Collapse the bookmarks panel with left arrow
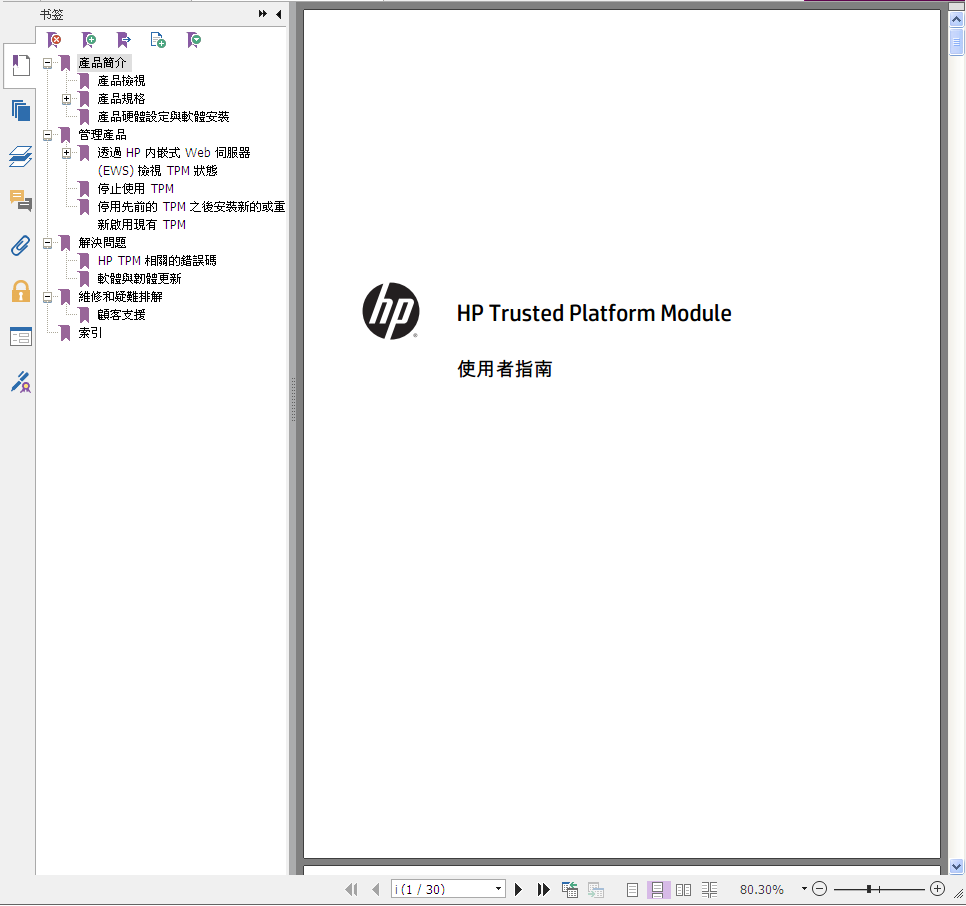The image size is (966, 906). pos(278,14)
